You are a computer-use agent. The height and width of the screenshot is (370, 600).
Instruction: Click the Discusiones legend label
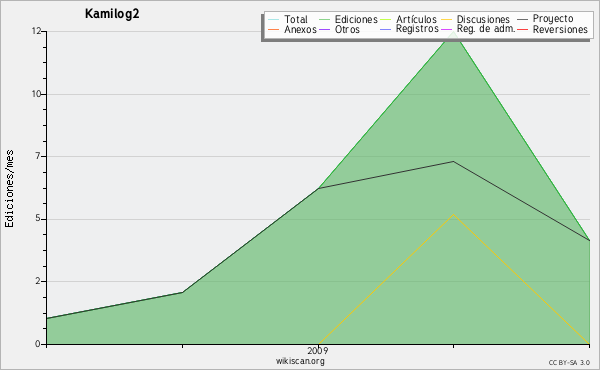coord(483,19)
